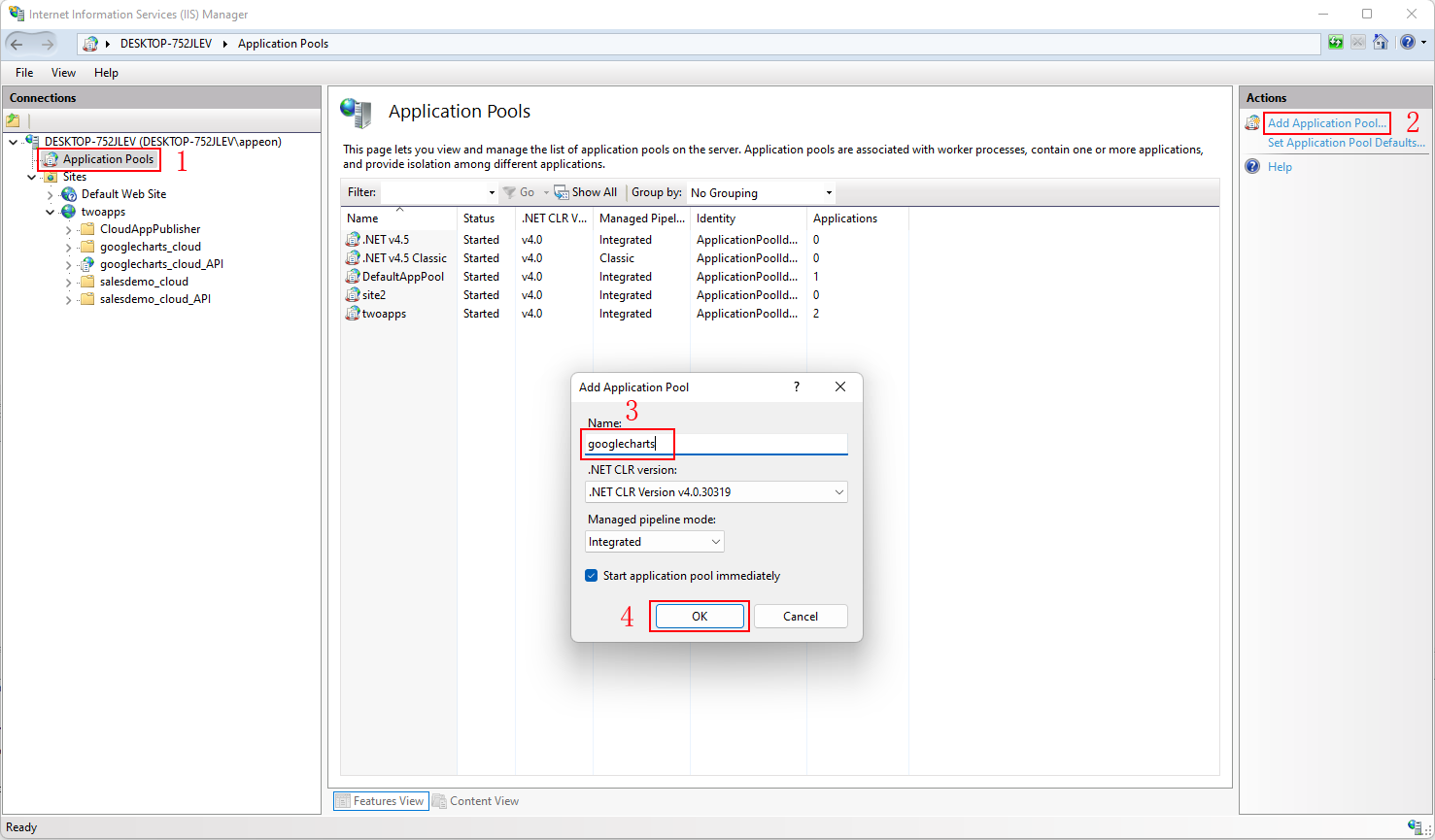Click the Back navigation arrow icon
The height and width of the screenshot is (840, 1435).
17,44
